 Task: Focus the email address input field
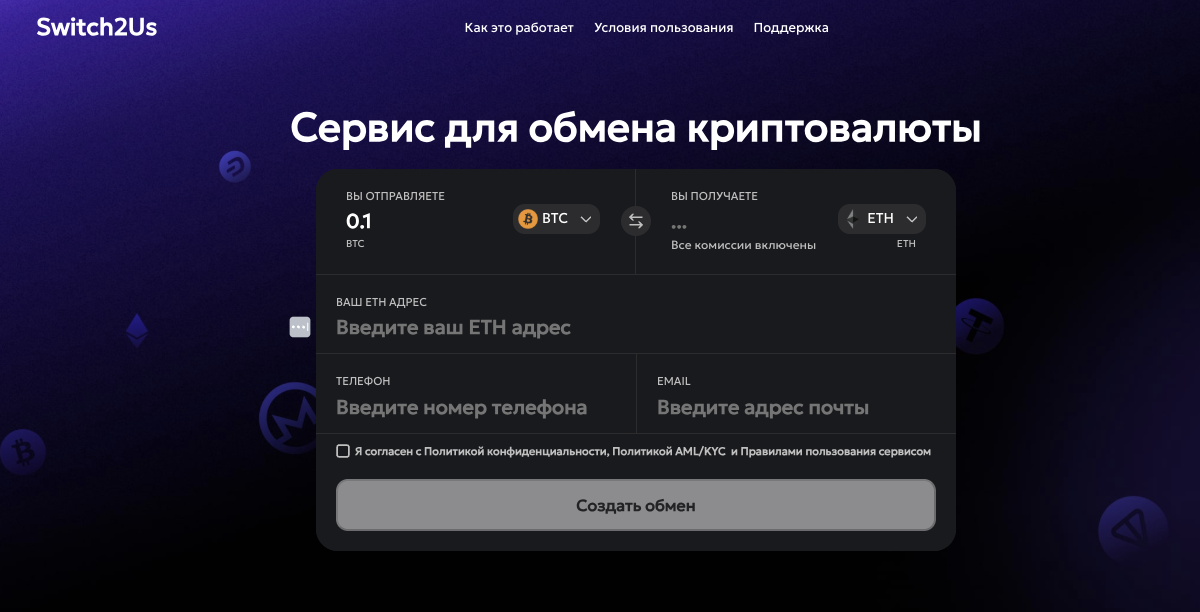796,408
